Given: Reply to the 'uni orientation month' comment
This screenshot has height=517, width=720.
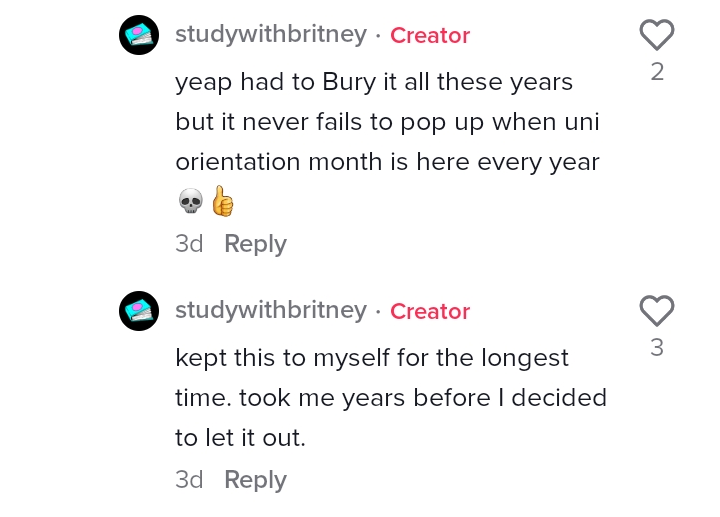Looking at the screenshot, I should coord(255,244).
